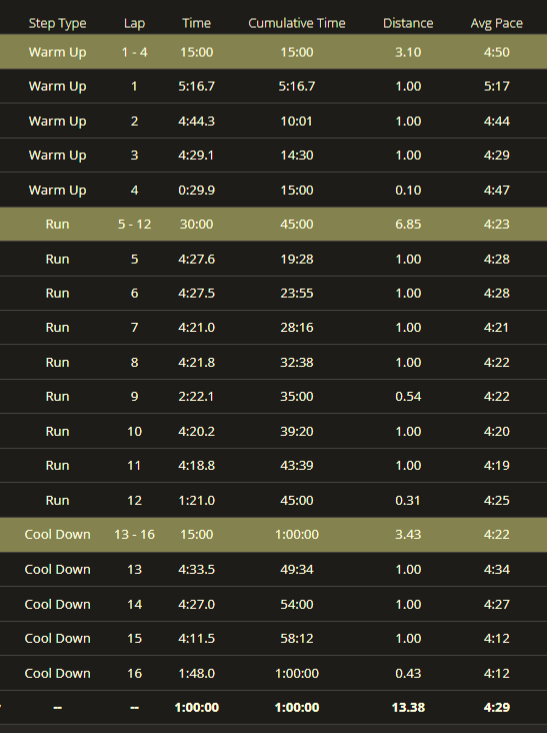Select the Avg Pace column header

[497, 23]
